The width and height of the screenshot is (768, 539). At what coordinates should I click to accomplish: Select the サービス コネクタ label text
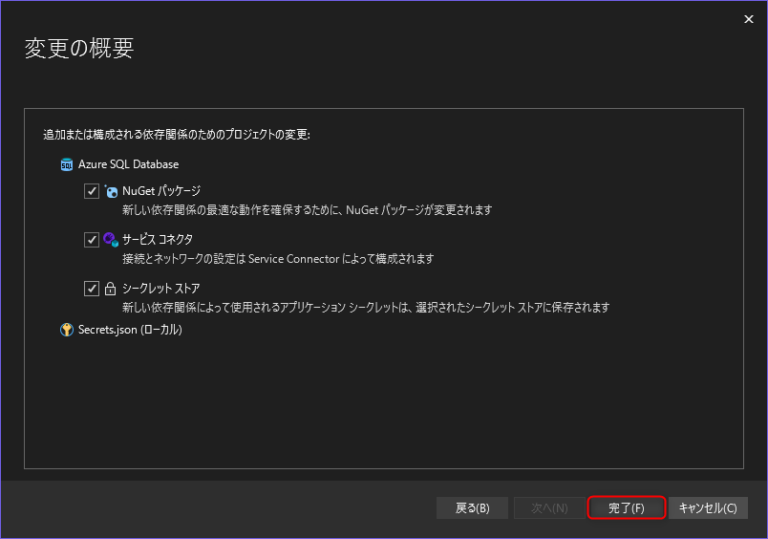[157, 239]
